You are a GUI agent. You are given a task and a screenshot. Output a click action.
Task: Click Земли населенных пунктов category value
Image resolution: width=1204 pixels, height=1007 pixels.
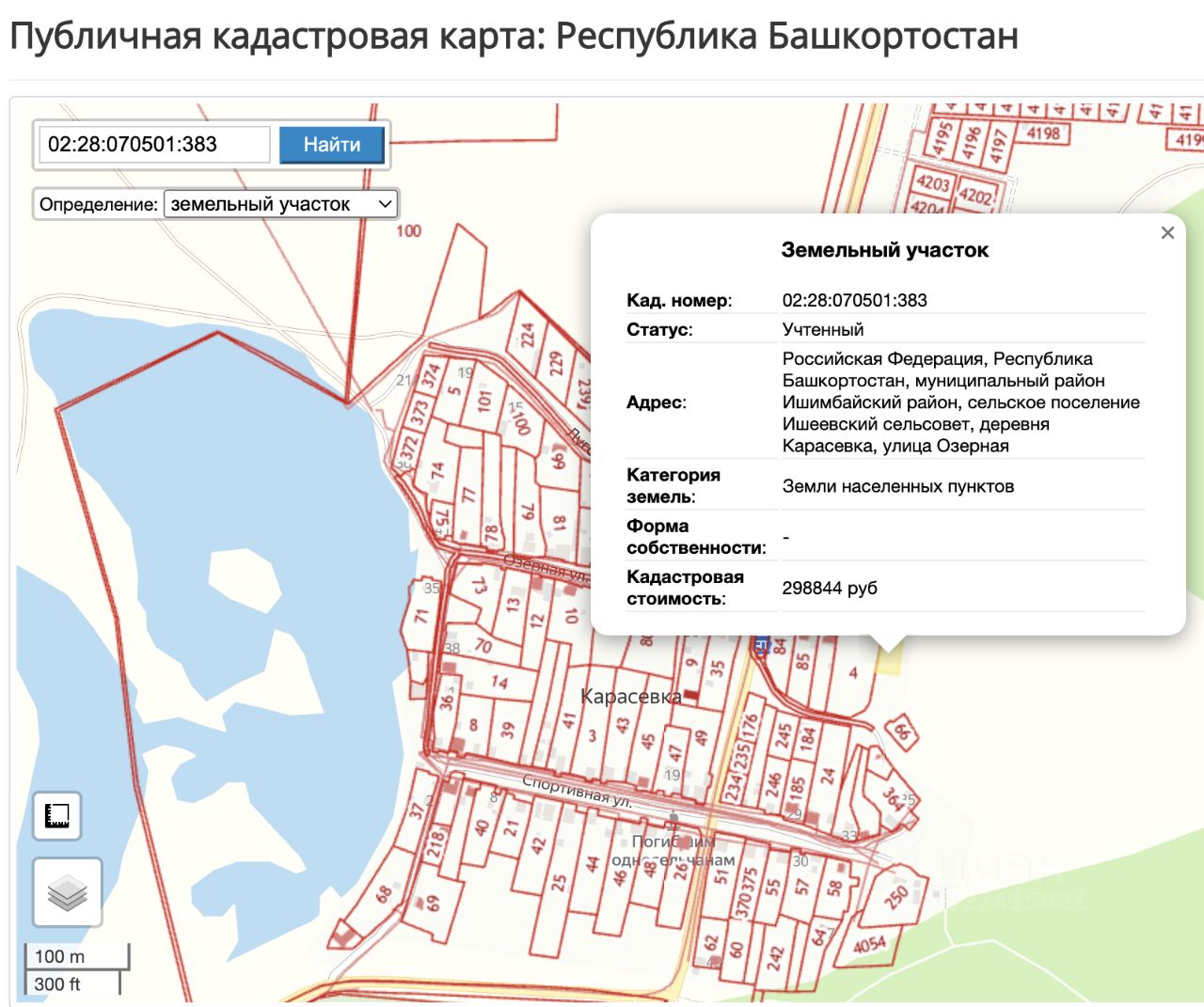pos(898,486)
